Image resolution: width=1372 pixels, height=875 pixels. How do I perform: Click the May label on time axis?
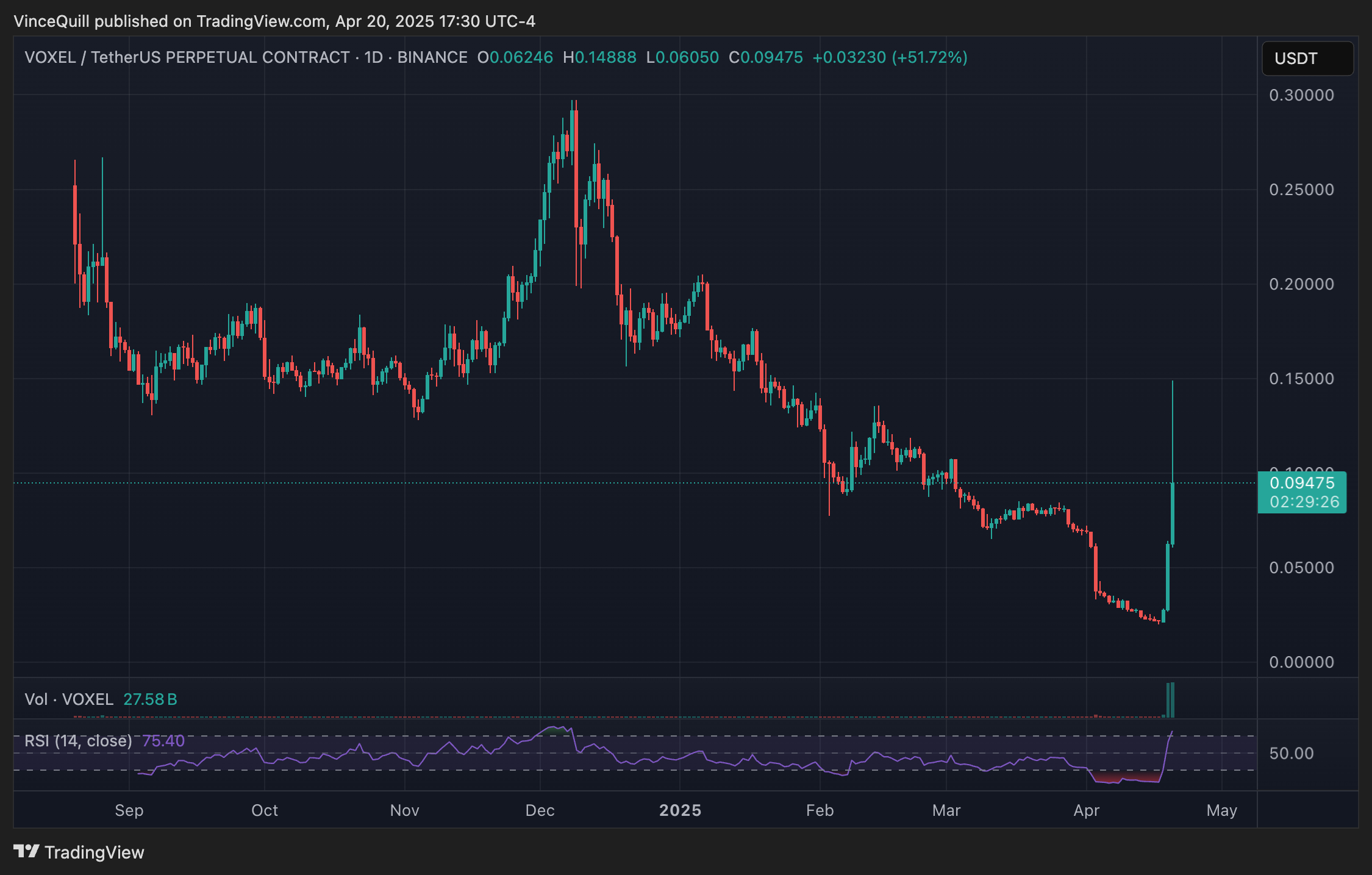pos(1221,810)
